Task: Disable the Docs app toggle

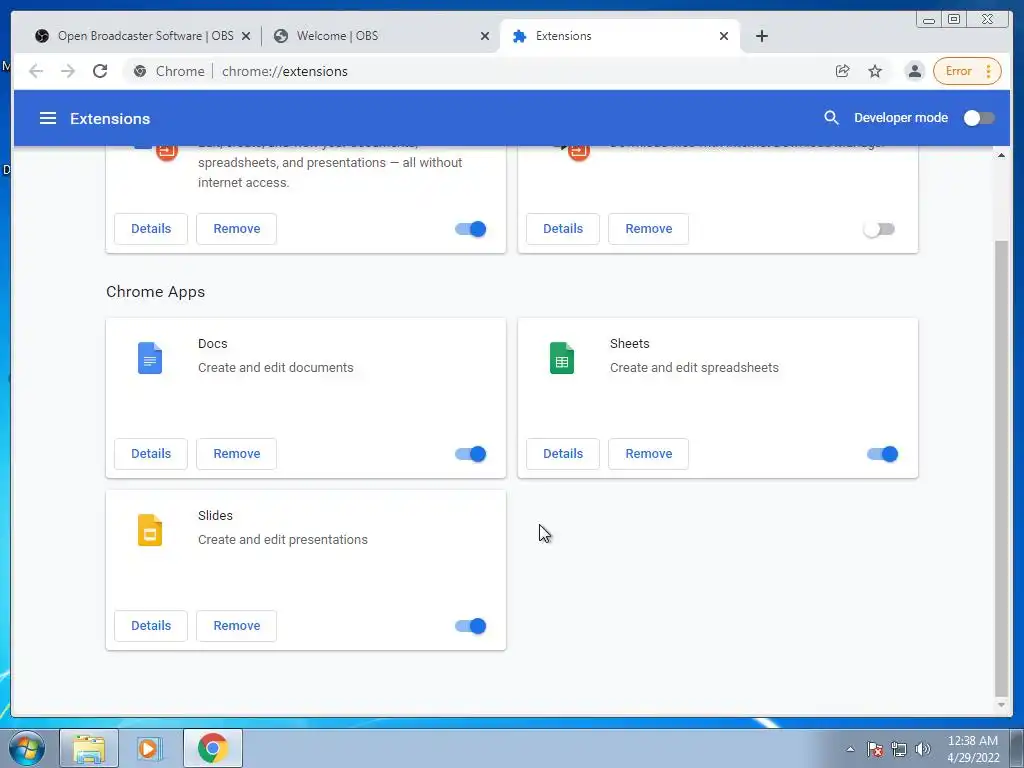Action: (x=470, y=454)
